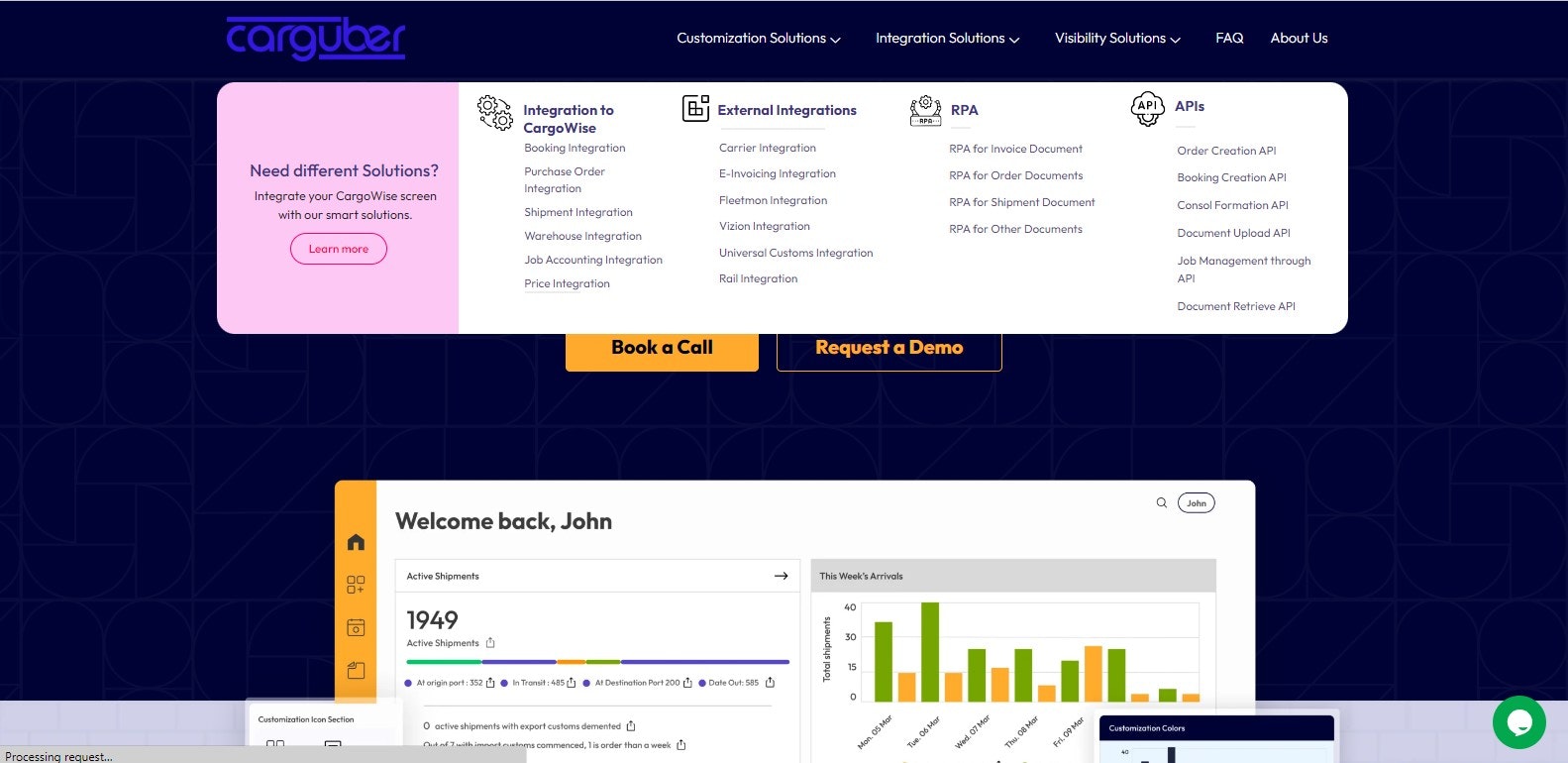Image resolution: width=1568 pixels, height=763 pixels.
Task: Expand Customization Solutions menu
Action: (x=759, y=38)
